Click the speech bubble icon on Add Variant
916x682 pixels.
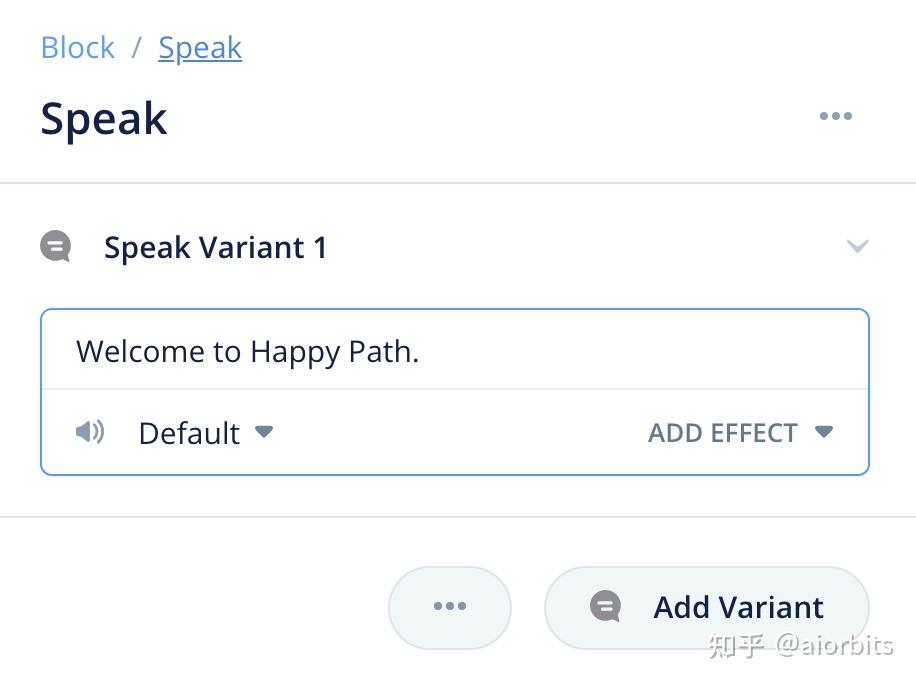click(x=605, y=606)
